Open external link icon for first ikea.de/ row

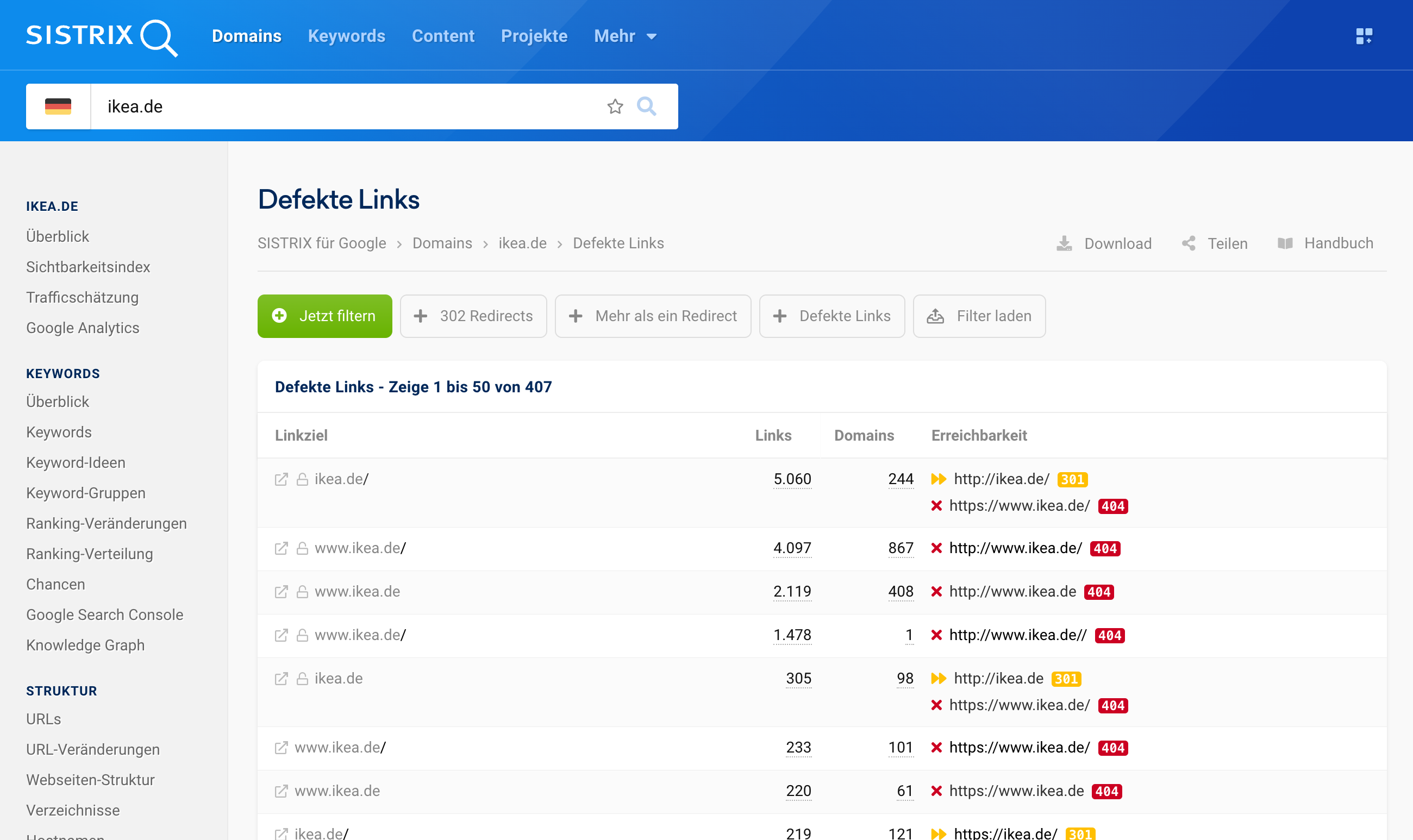point(282,479)
